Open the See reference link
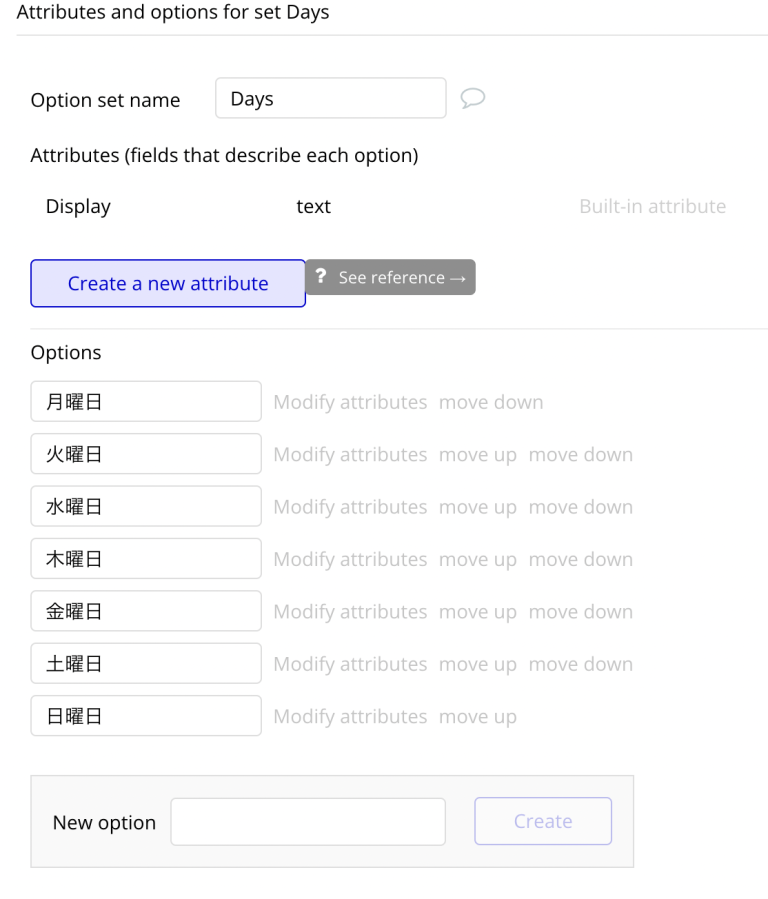This screenshot has height=899, width=768. click(x=400, y=277)
